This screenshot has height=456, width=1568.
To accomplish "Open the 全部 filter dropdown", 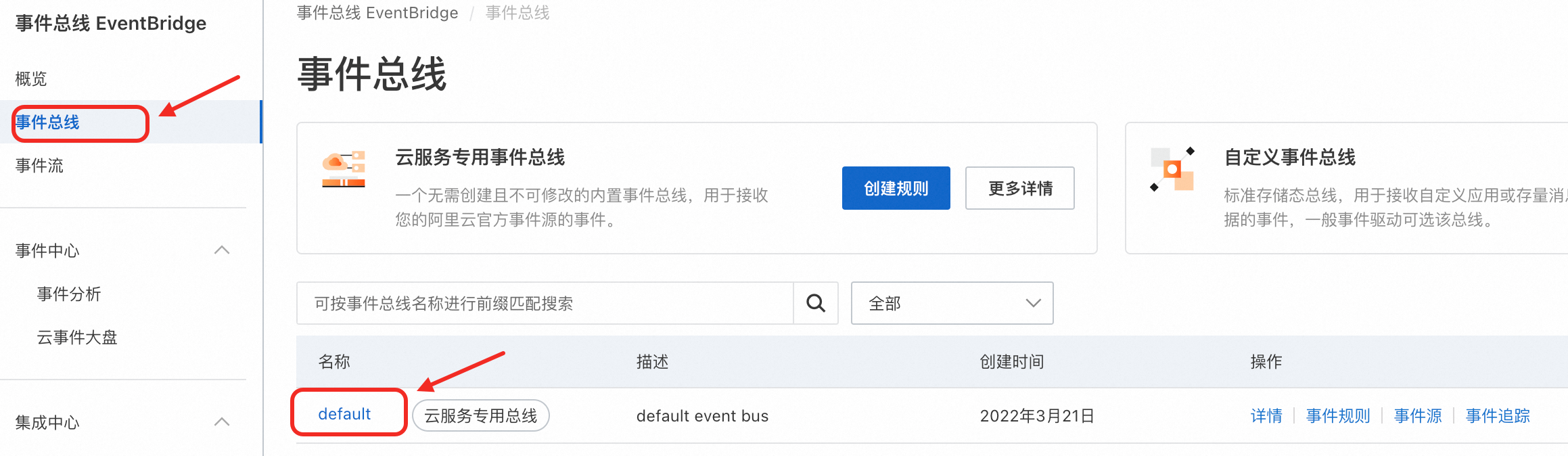I will [952, 303].
